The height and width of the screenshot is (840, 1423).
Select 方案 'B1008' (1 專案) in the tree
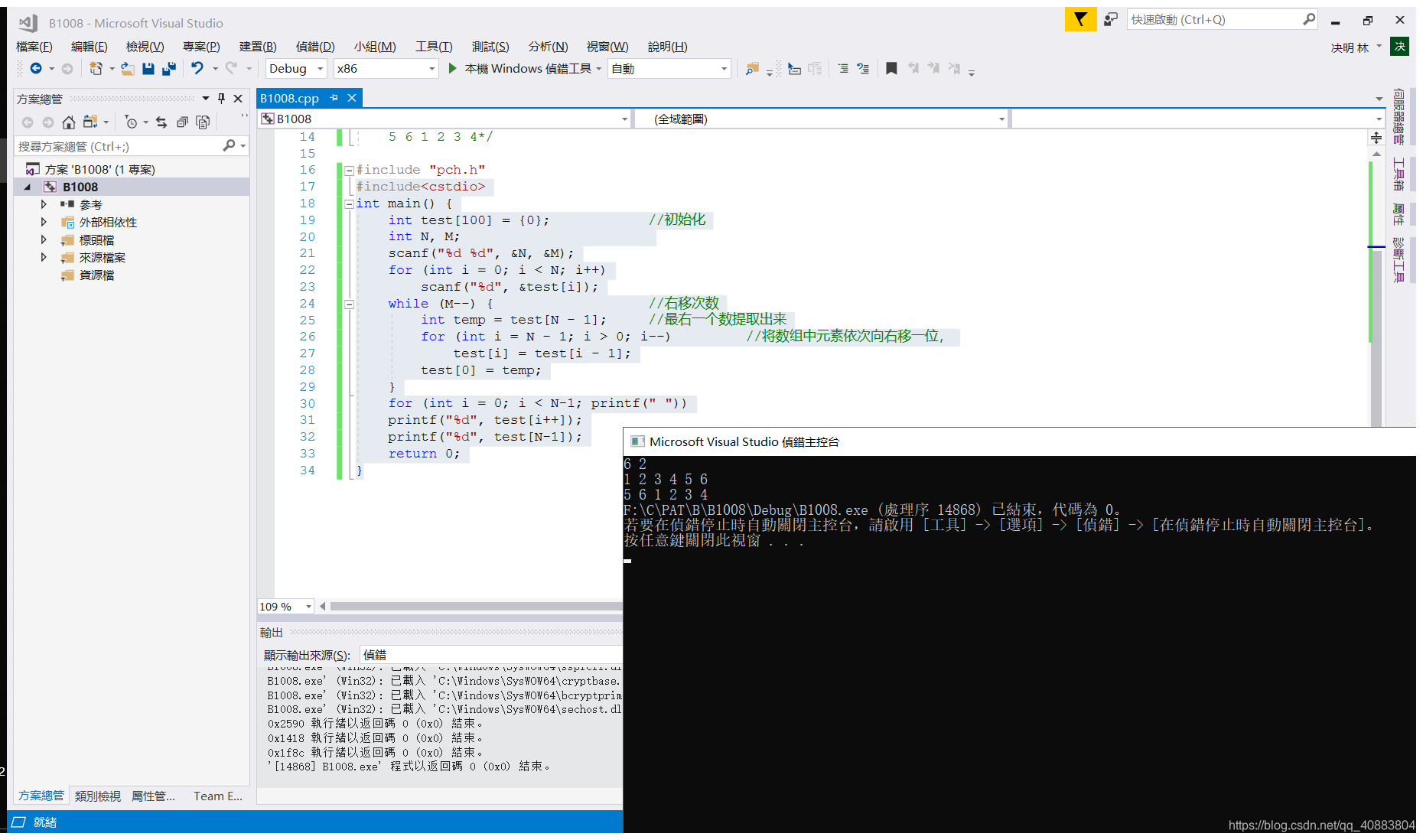[99, 170]
